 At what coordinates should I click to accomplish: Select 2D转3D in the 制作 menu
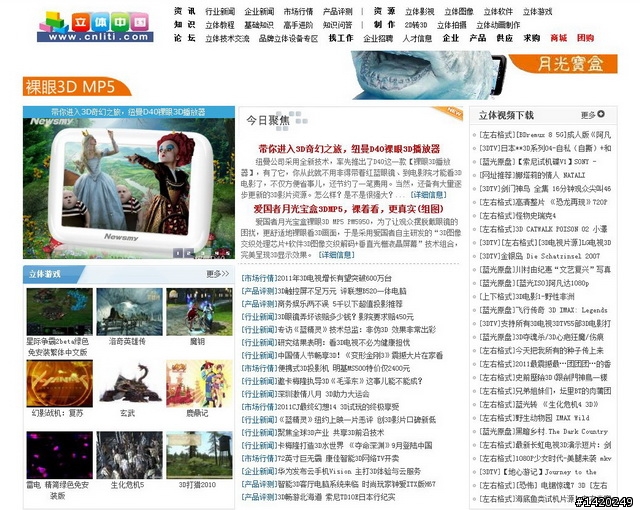pos(416,25)
